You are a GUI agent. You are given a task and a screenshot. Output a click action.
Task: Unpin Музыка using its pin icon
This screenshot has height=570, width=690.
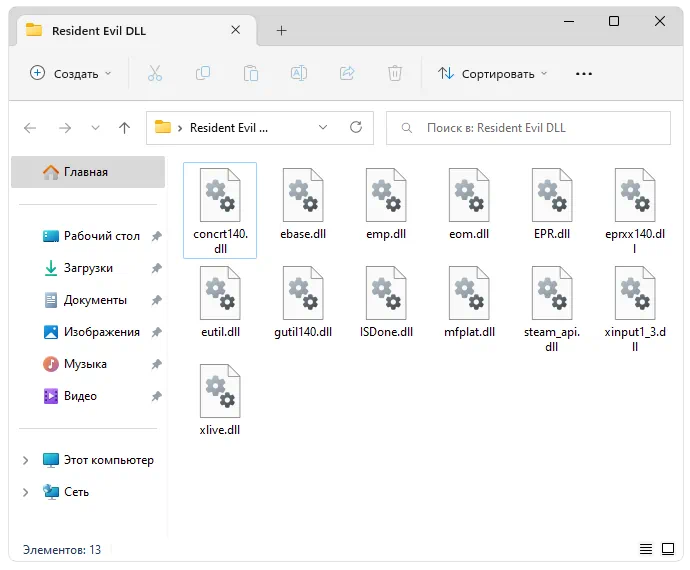(x=156, y=364)
